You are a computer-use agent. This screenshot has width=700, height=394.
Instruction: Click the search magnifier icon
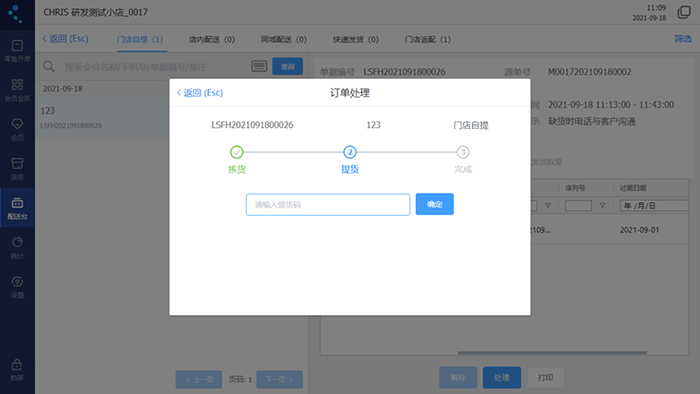[x=49, y=66]
